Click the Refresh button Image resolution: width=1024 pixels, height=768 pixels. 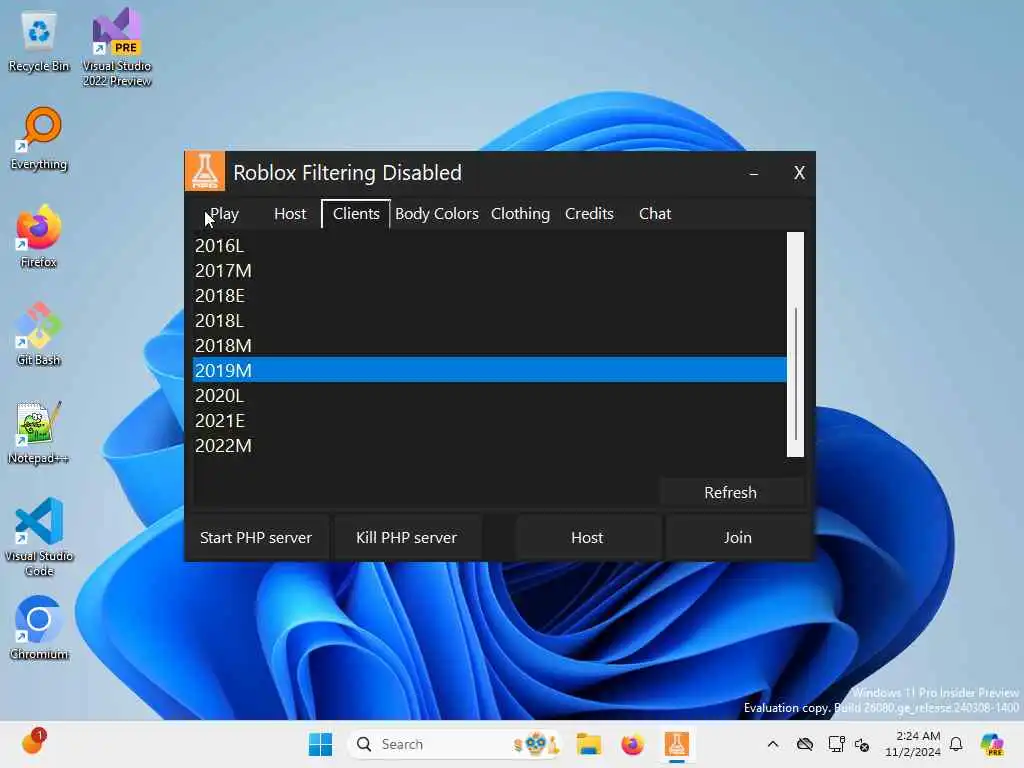coord(731,492)
